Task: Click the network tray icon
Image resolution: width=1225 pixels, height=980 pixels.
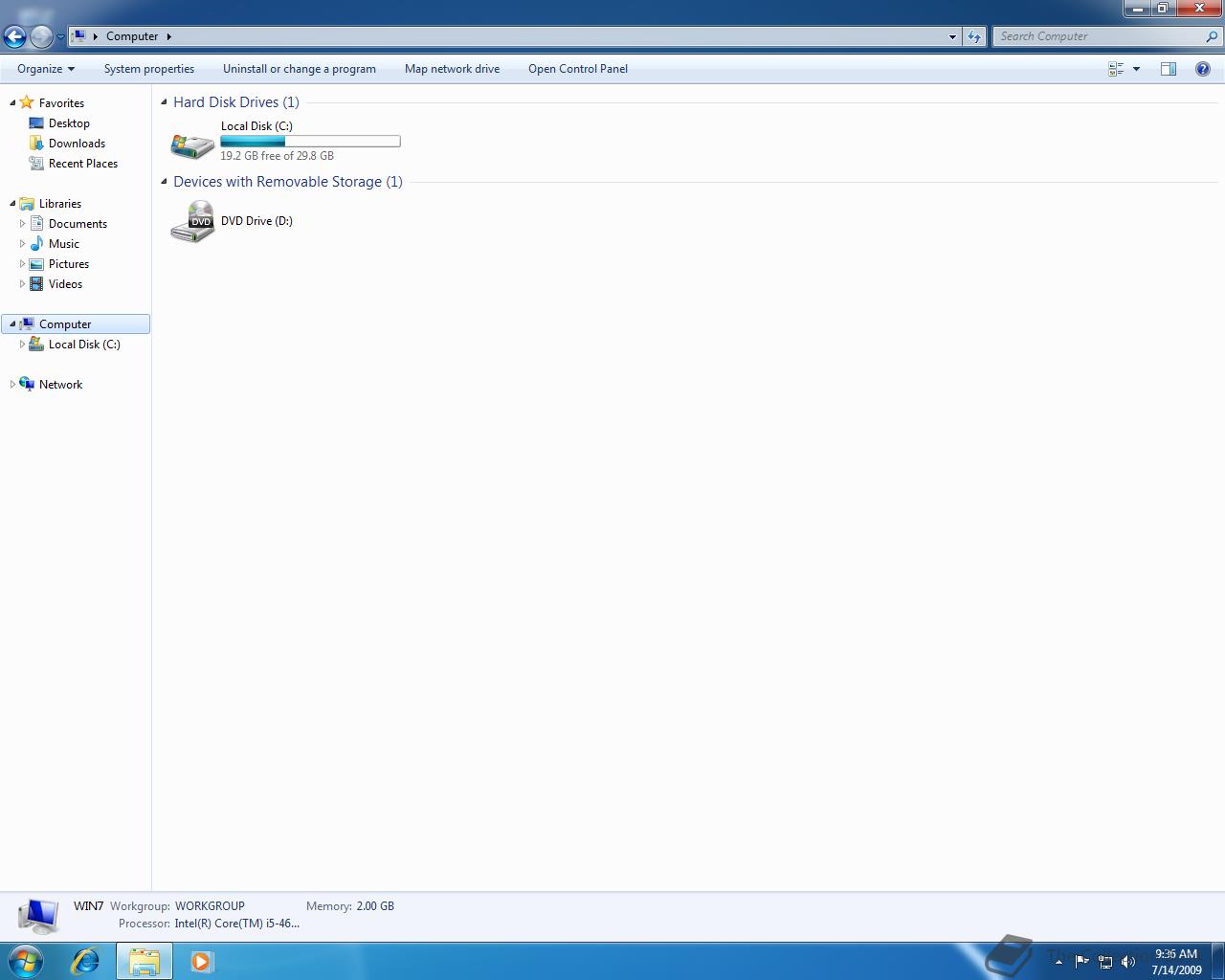Action: [x=1105, y=962]
